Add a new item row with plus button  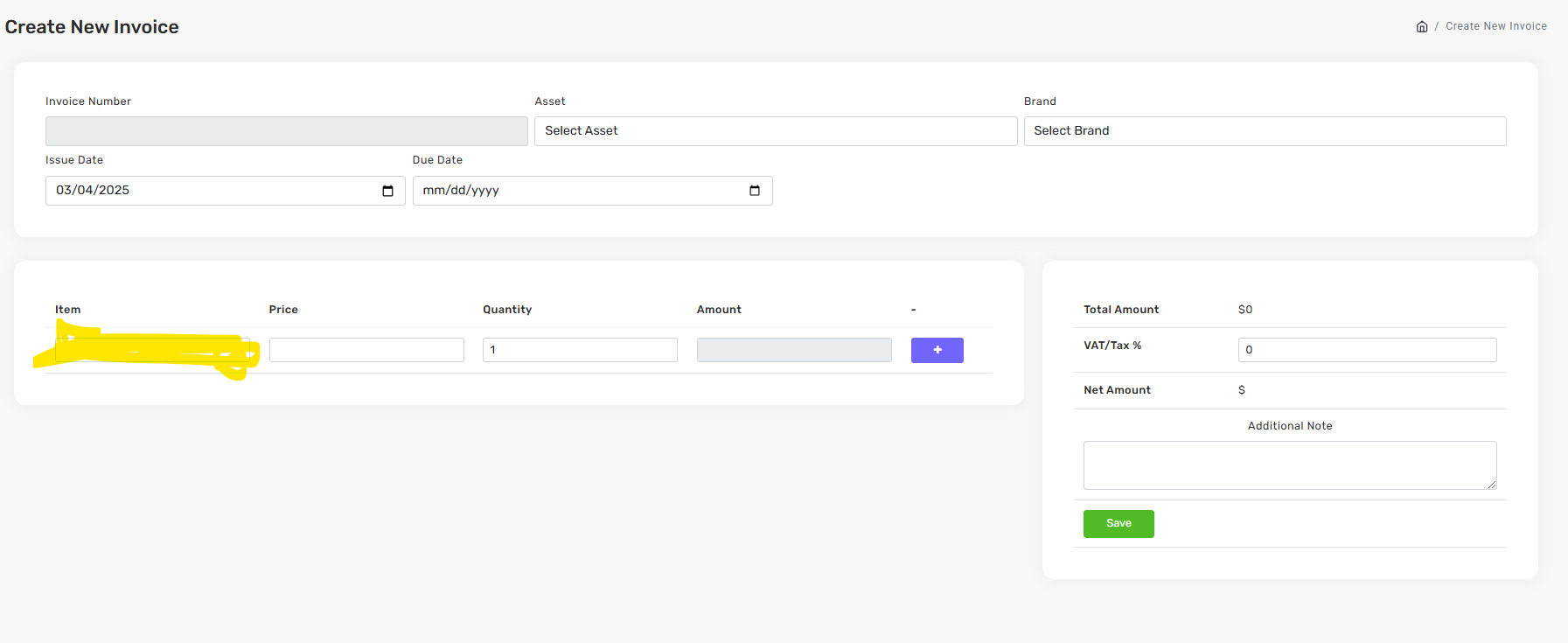click(x=937, y=350)
